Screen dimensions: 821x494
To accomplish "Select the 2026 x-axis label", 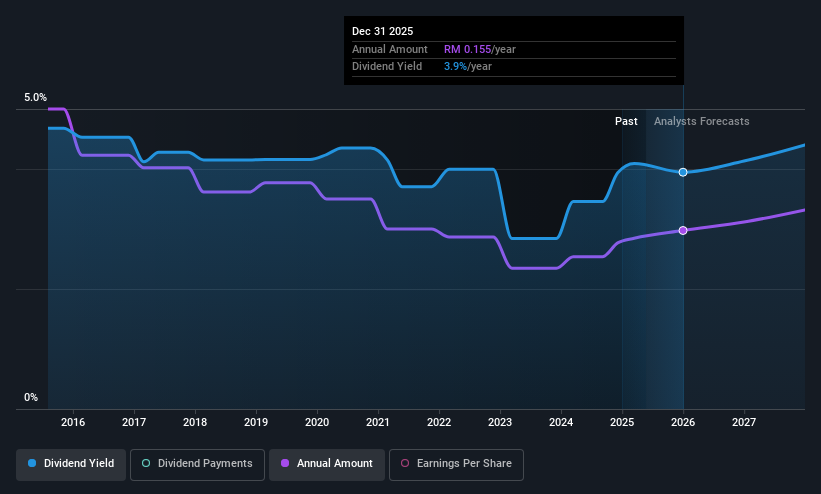I will click(x=683, y=422).
